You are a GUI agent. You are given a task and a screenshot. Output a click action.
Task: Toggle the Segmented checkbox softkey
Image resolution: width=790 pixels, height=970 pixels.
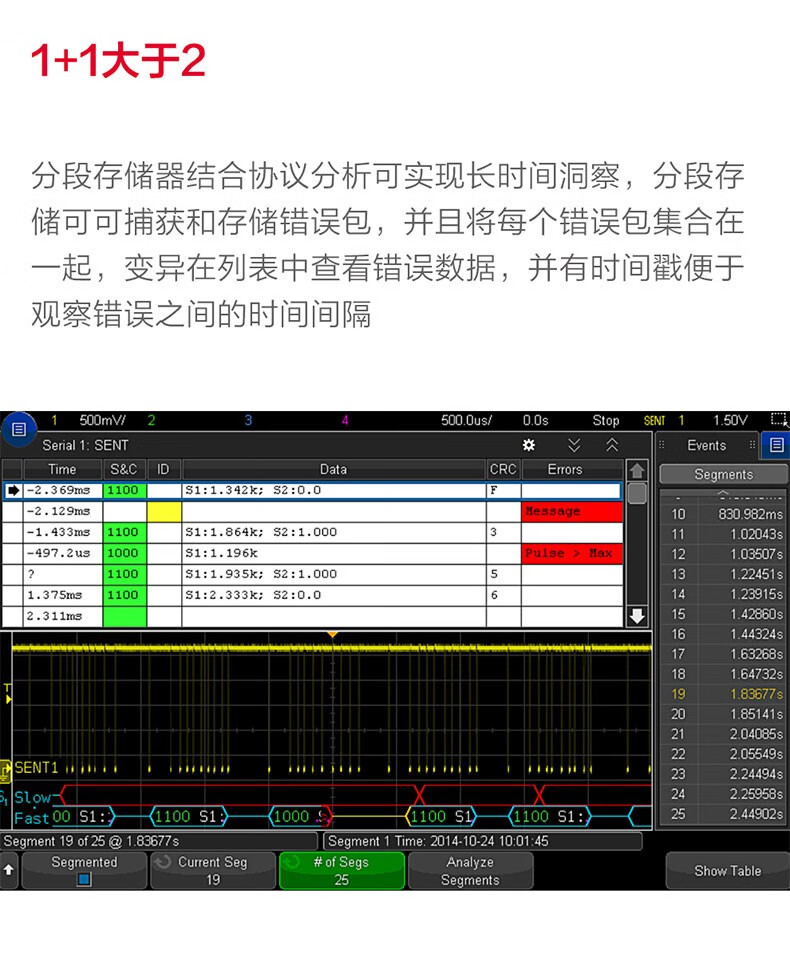coord(84,871)
